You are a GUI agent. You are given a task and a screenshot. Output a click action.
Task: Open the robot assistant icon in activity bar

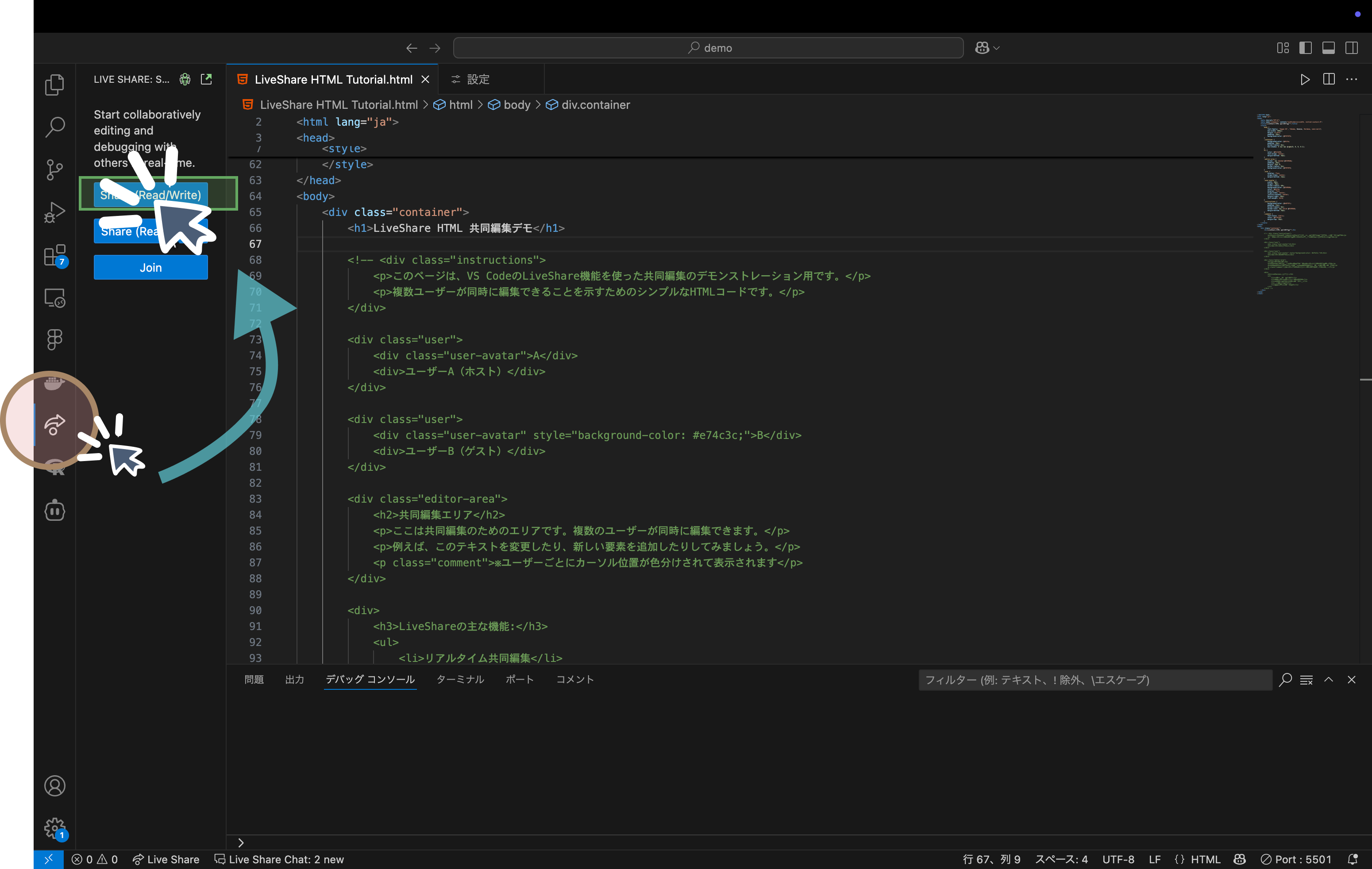pos(55,510)
